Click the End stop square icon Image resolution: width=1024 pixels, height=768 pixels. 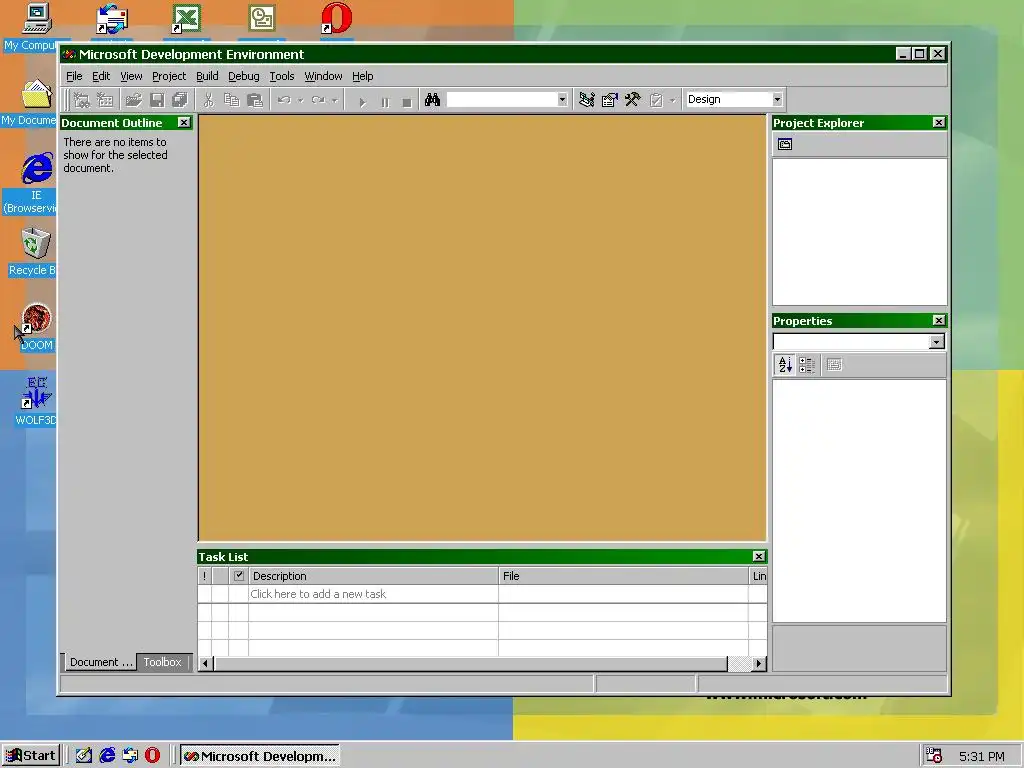[x=407, y=101]
